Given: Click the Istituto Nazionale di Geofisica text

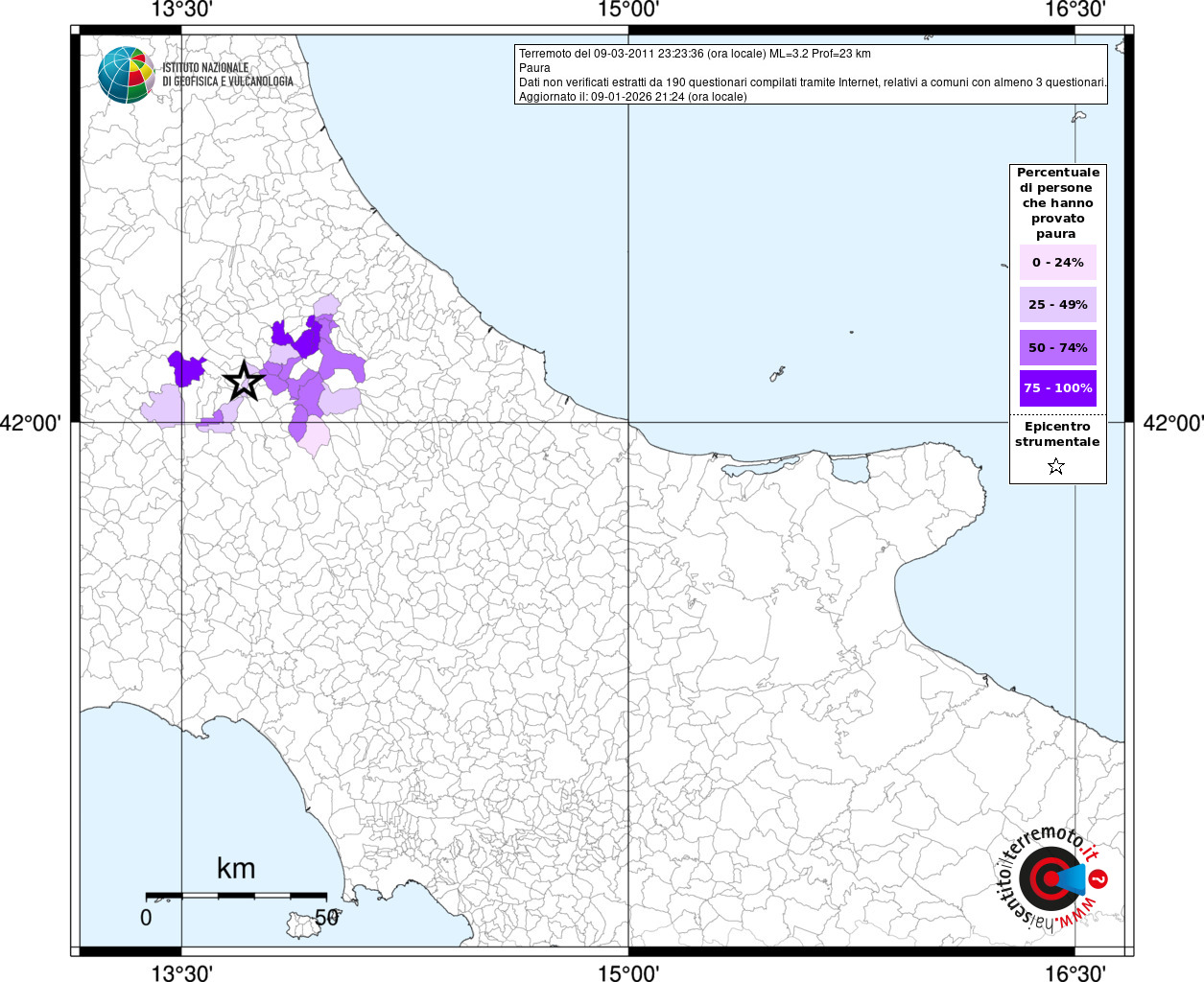Looking at the screenshot, I should point(227,75).
